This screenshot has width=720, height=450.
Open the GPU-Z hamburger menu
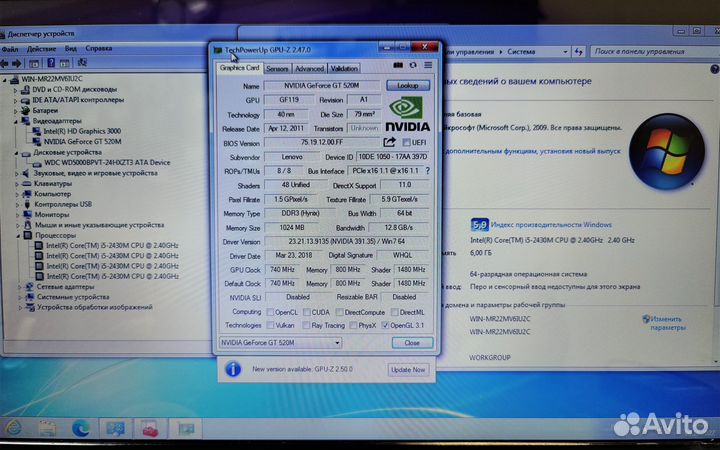428,66
